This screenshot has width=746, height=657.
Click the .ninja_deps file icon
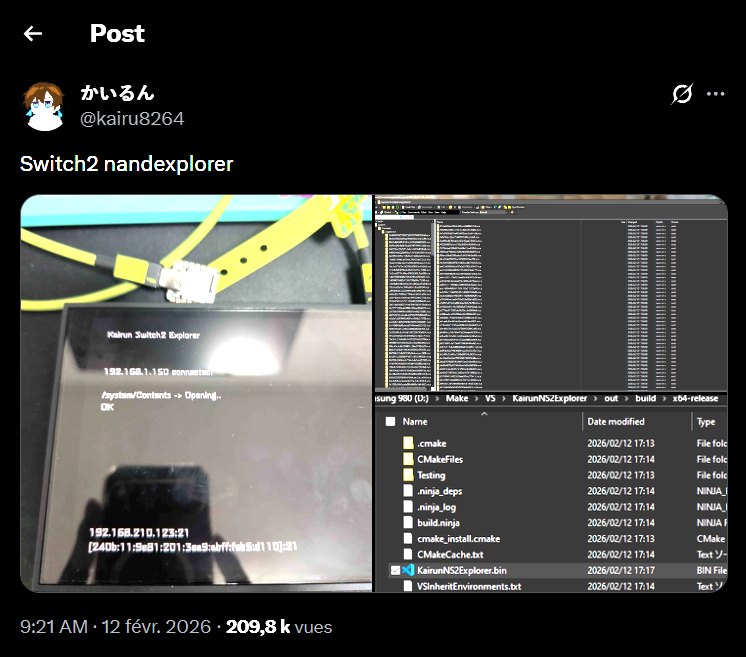[408, 490]
